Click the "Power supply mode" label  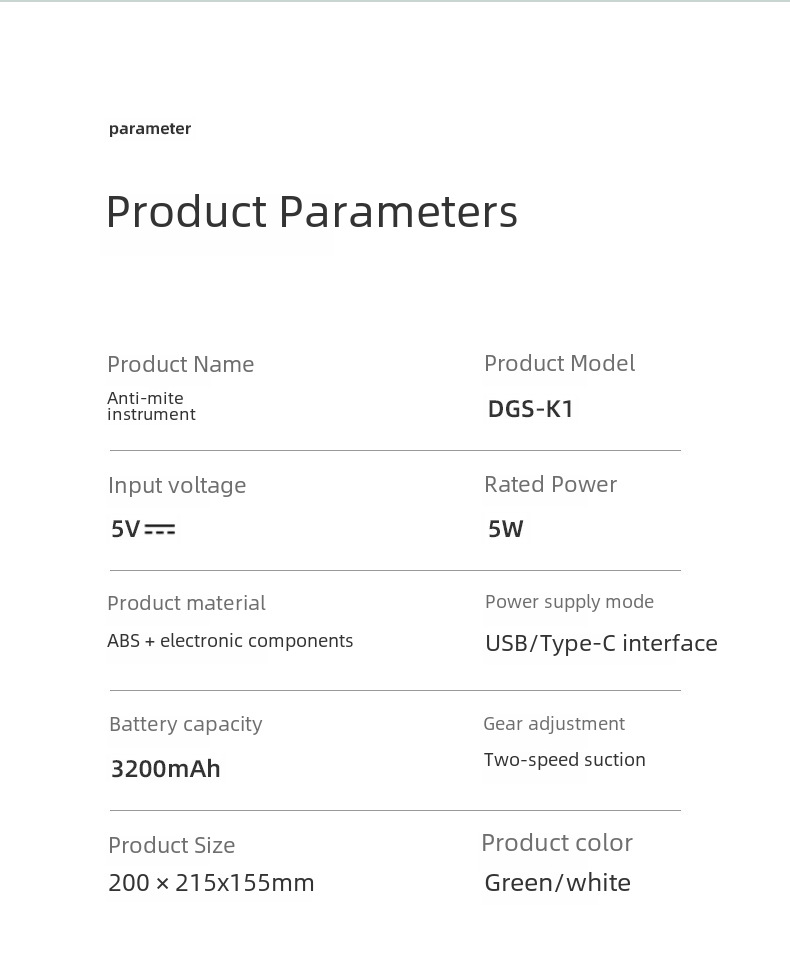click(569, 602)
